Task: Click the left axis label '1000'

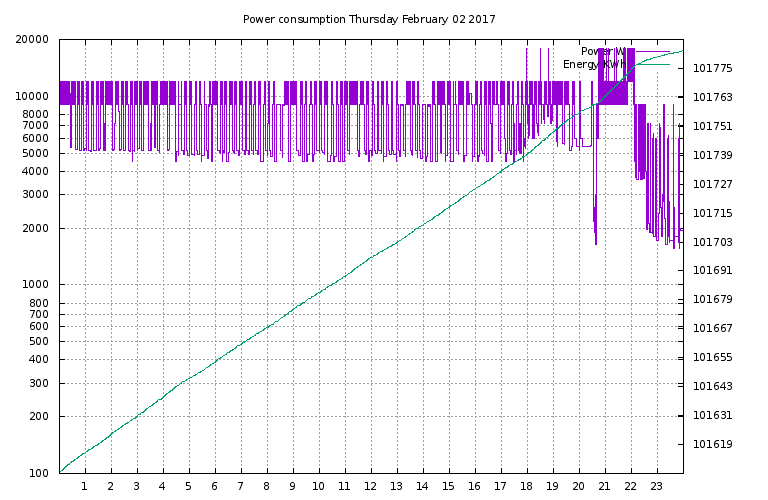Action: point(35,285)
